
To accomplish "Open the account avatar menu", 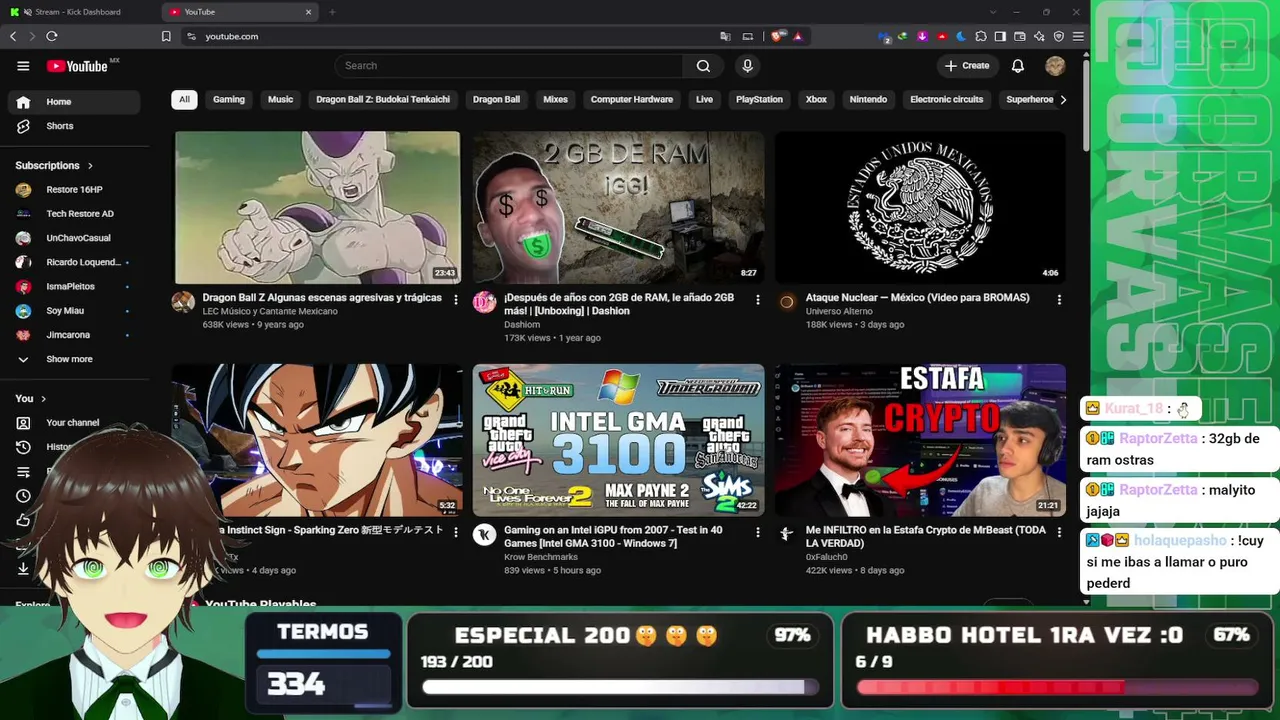I will 1055,66.
